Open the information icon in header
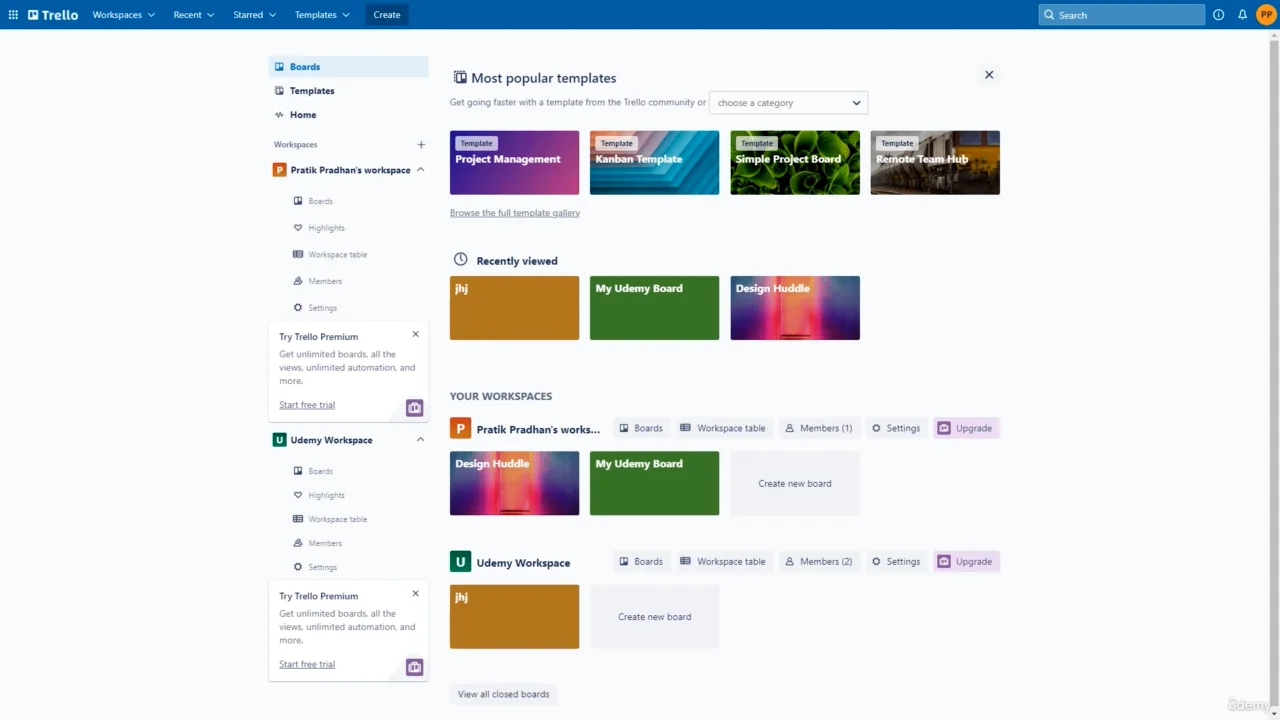Image resolution: width=1280 pixels, height=720 pixels. pyautogui.click(x=1218, y=15)
